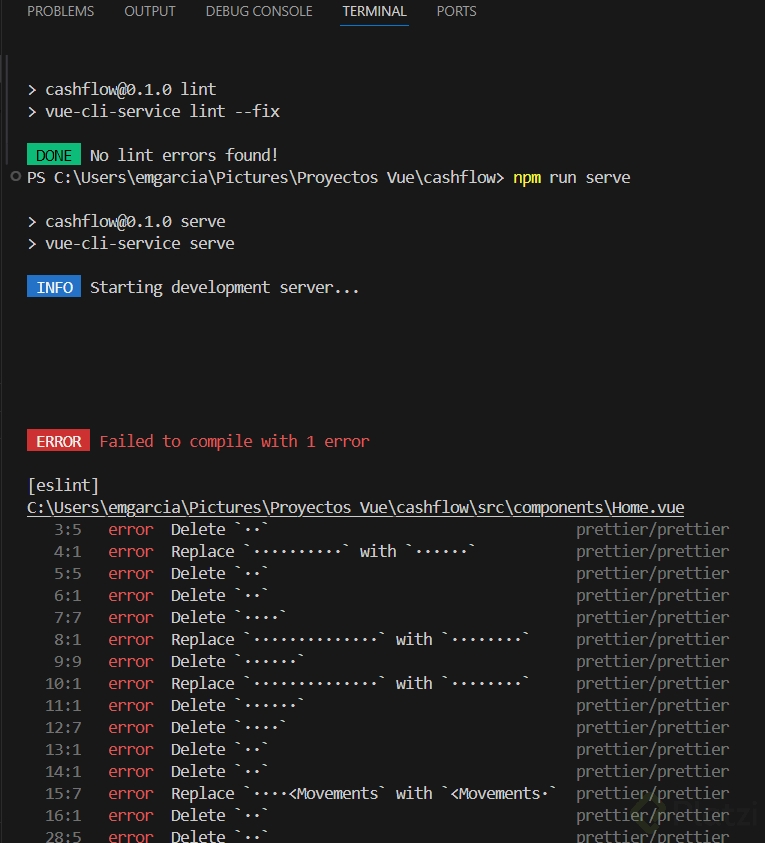Click prettier/prettier rule on the 3:5 row
Screen dimensions: 765x843
tap(652, 530)
